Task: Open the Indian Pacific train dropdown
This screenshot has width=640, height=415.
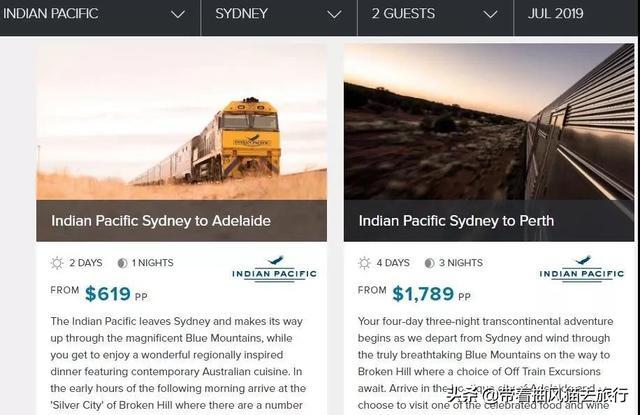Action: [100, 16]
